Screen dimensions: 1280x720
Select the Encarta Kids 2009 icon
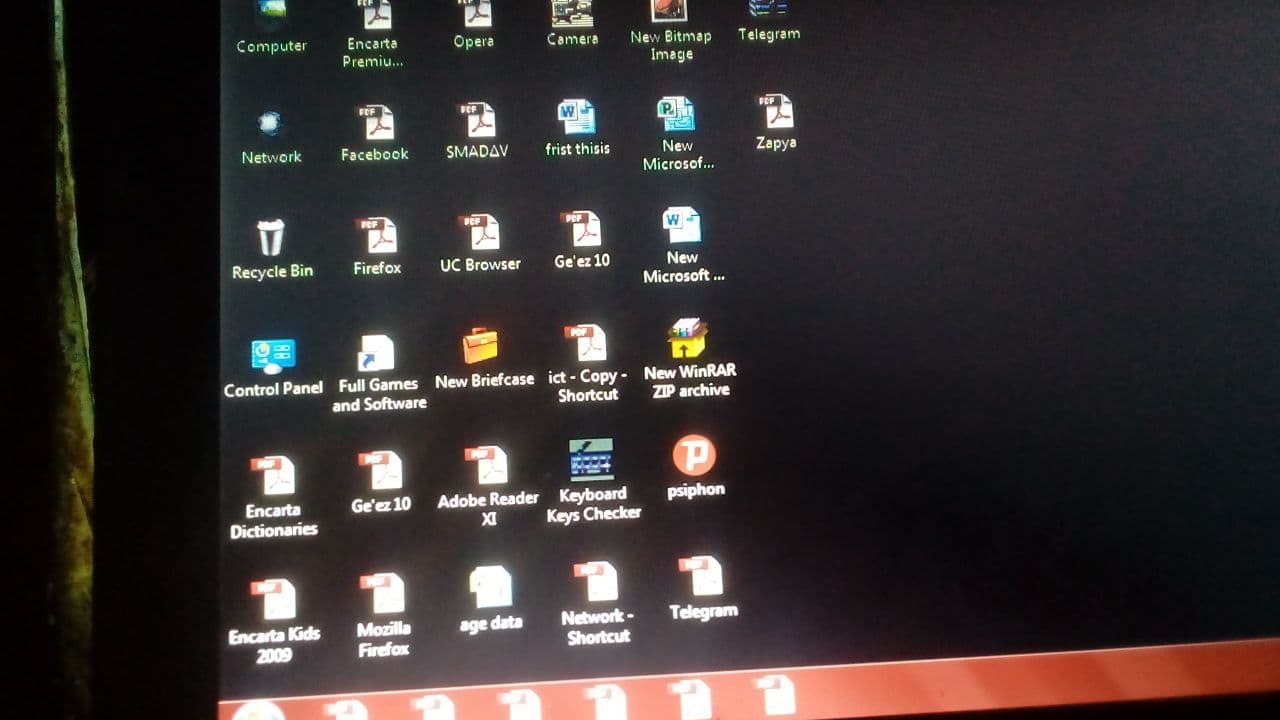(x=274, y=623)
